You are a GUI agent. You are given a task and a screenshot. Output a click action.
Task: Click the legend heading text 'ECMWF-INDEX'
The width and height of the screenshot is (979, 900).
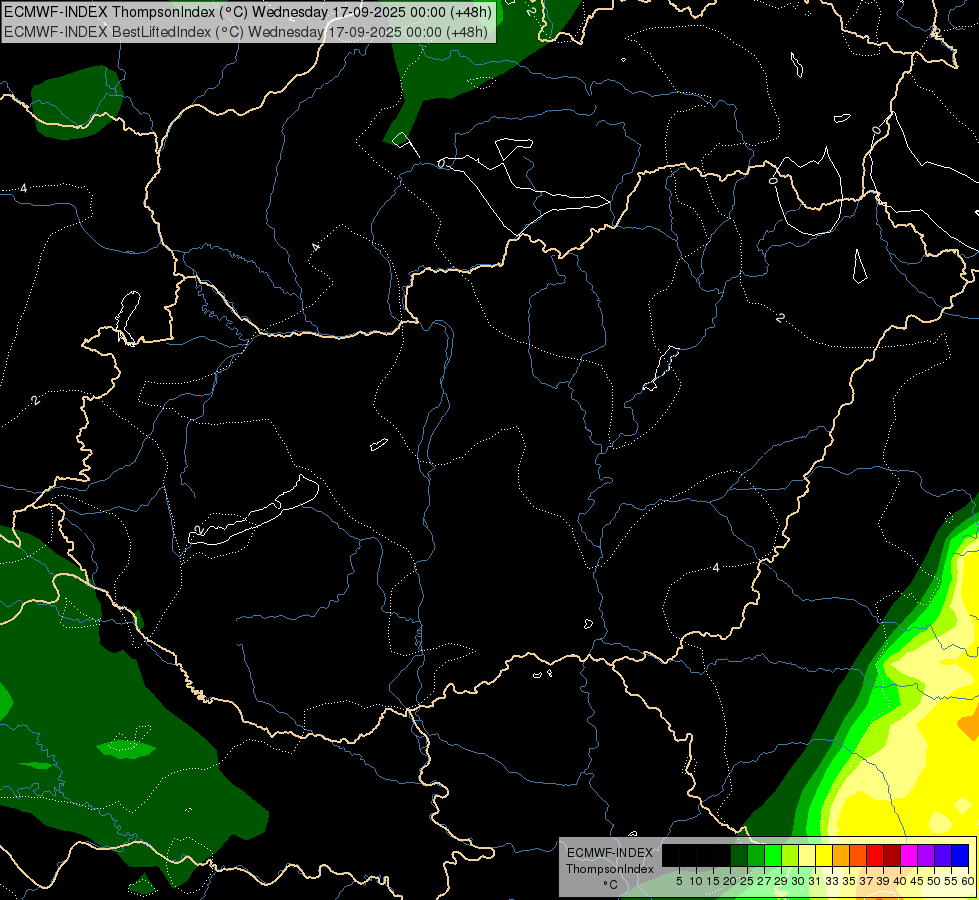(x=610, y=853)
